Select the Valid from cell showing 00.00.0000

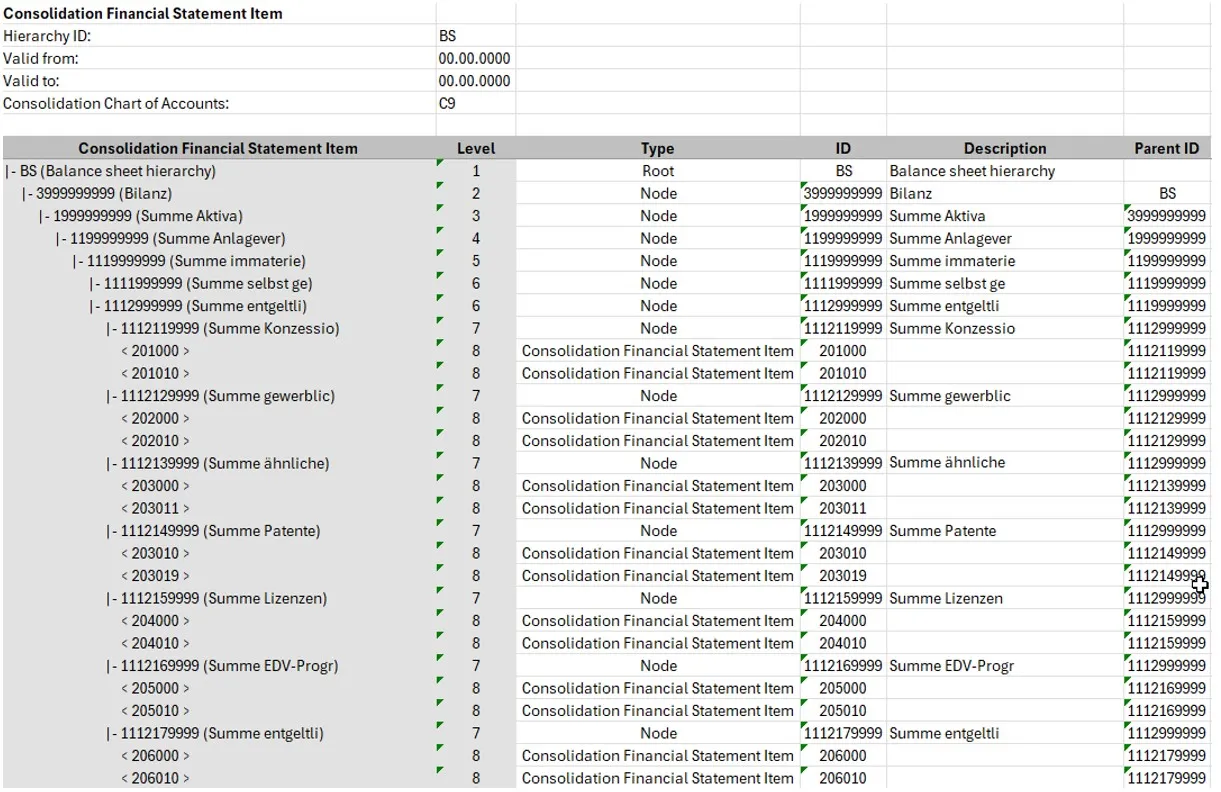pos(473,58)
